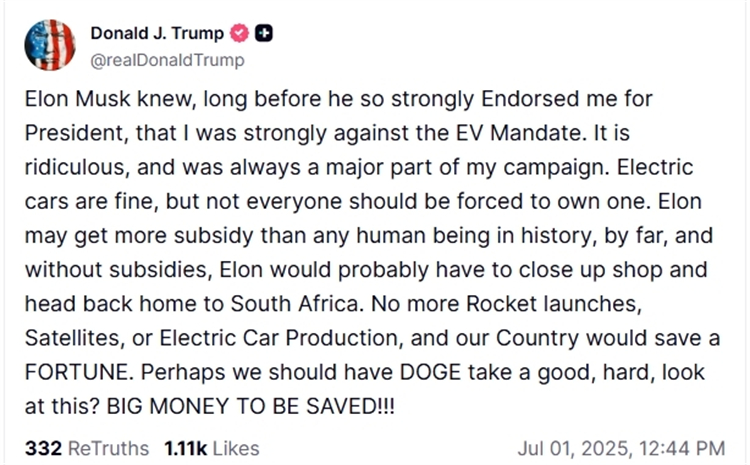This screenshot has height=465, width=750.
Task: Click the number 332 in the stats
Action: 43,447
